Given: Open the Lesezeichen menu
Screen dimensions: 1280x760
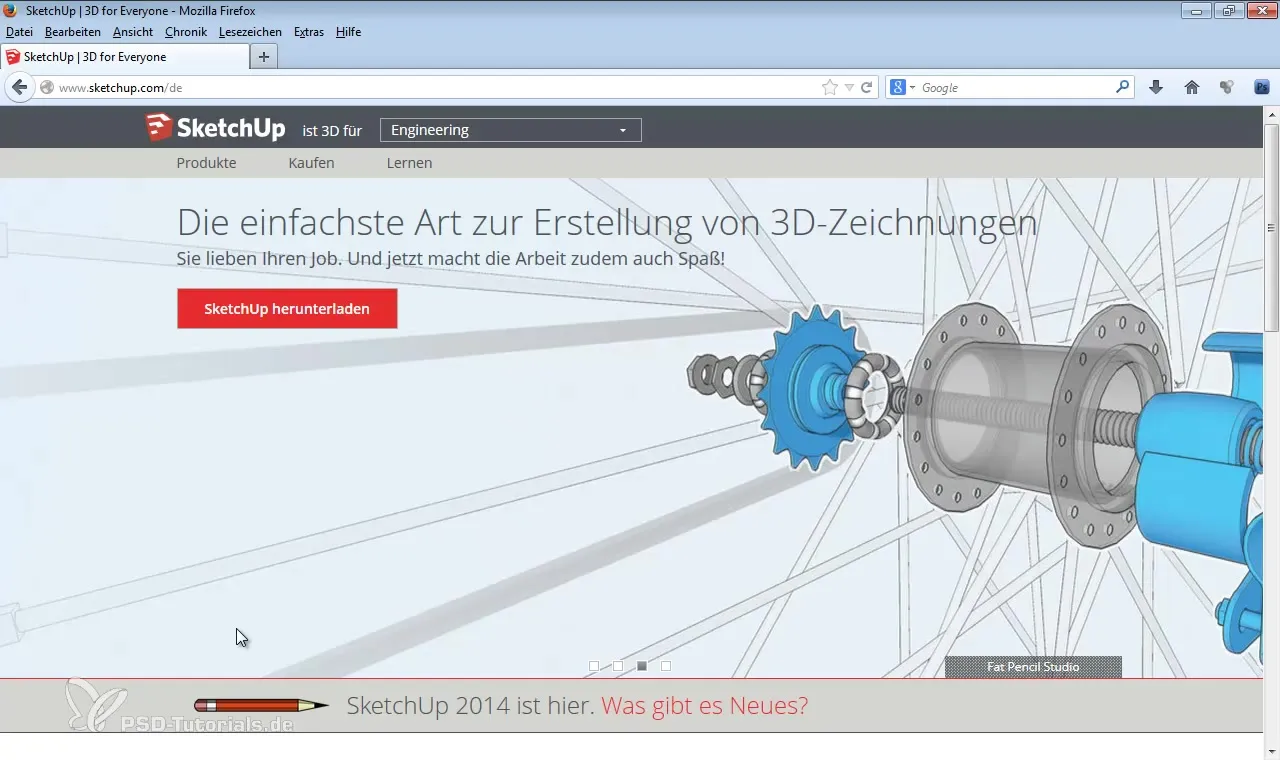Looking at the screenshot, I should (250, 32).
